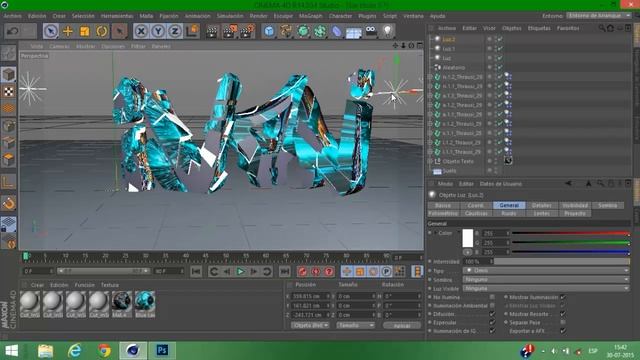Viewport: 640px width, 360px height.
Task: Open the deformer capsule icon
Action: (x=337, y=31)
